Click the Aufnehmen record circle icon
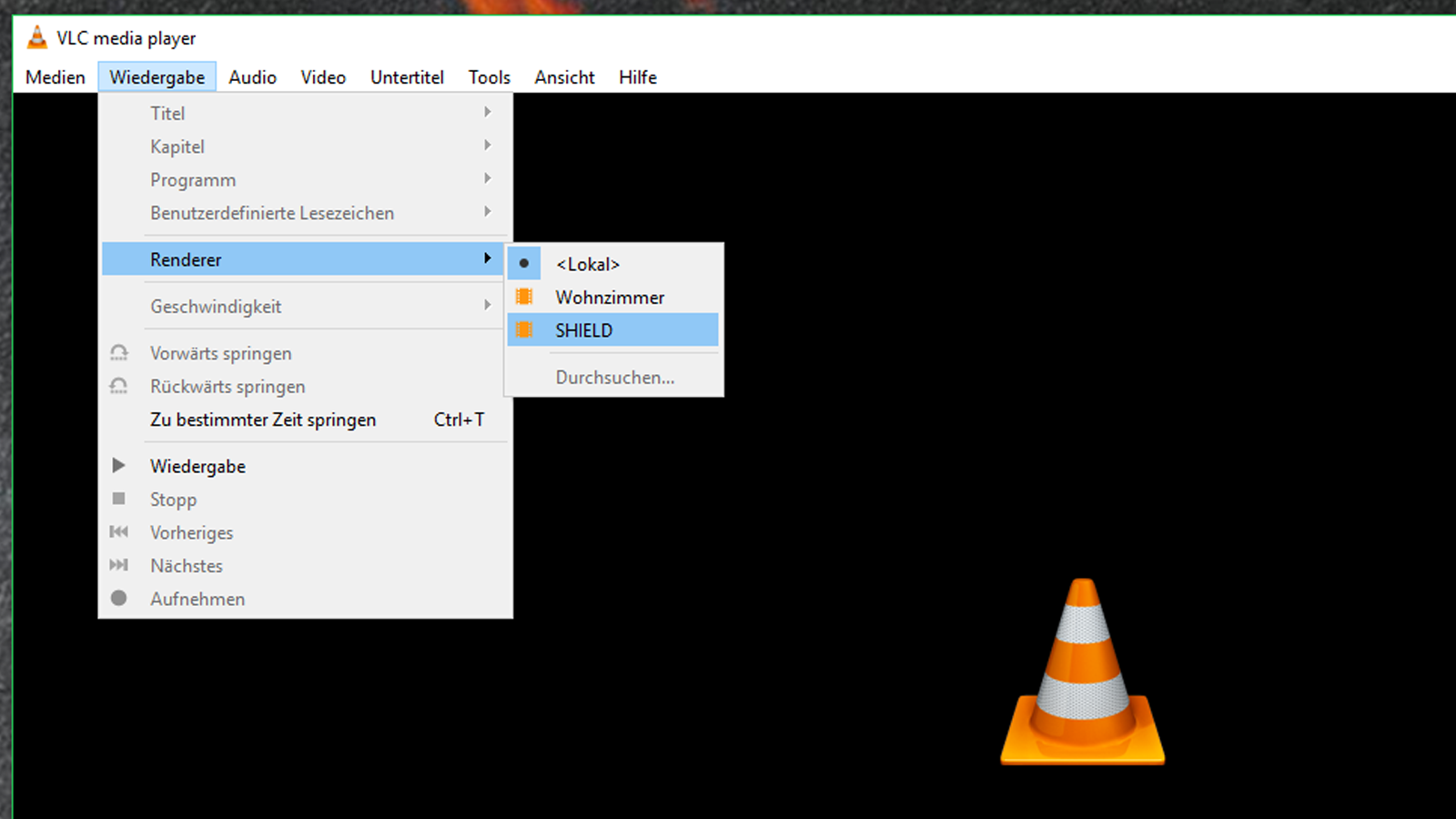The height and width of the screenshot is (819, 1456). tap(118, 598)
